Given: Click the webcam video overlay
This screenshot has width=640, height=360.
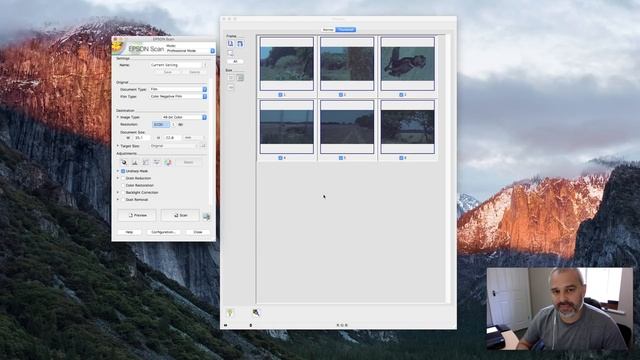Looking at the screenshot, I should pos(560,309).
